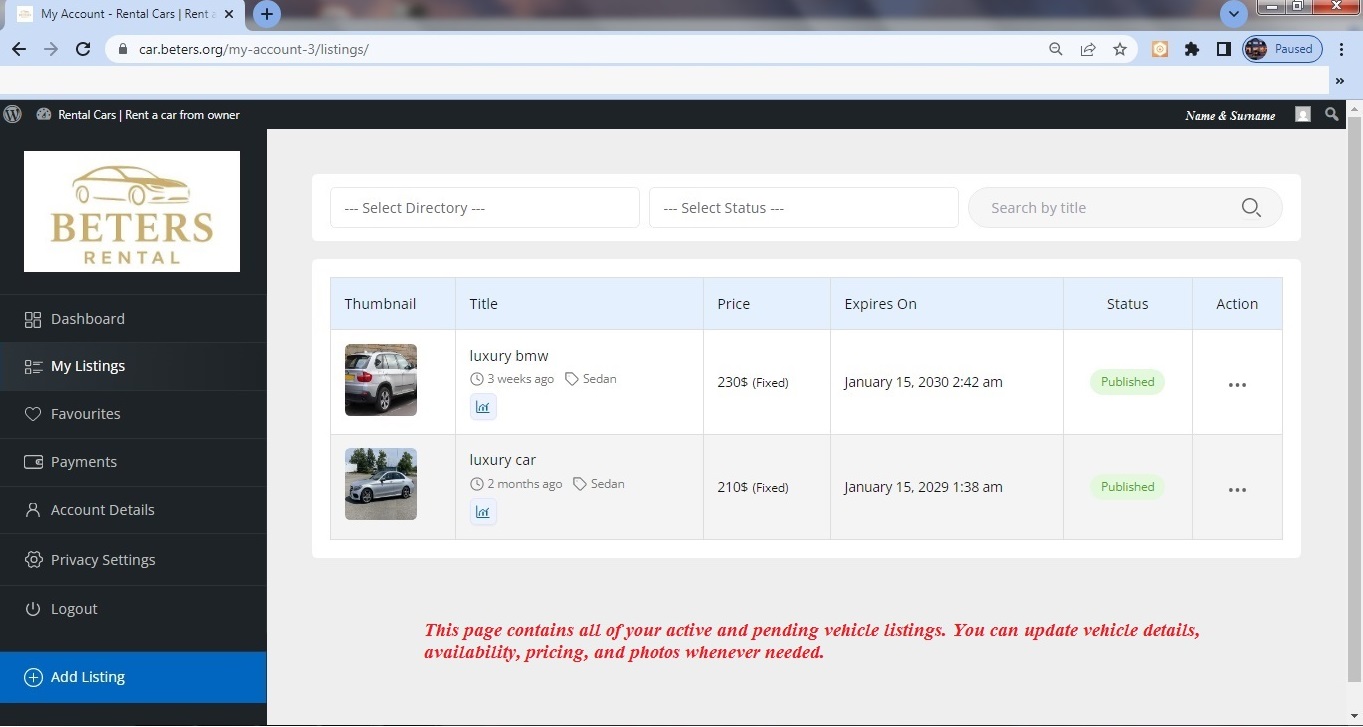Click the browser address bar URL
The image size is (1363, 727).
[254, 49]
